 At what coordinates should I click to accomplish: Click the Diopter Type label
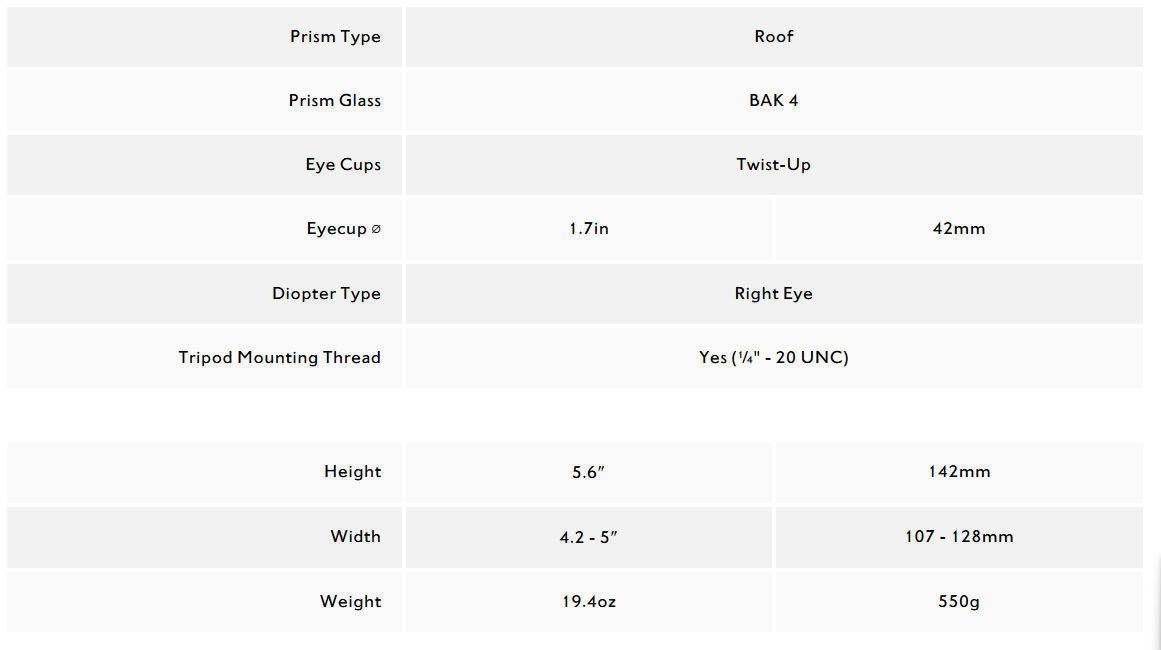coord(326,294)
